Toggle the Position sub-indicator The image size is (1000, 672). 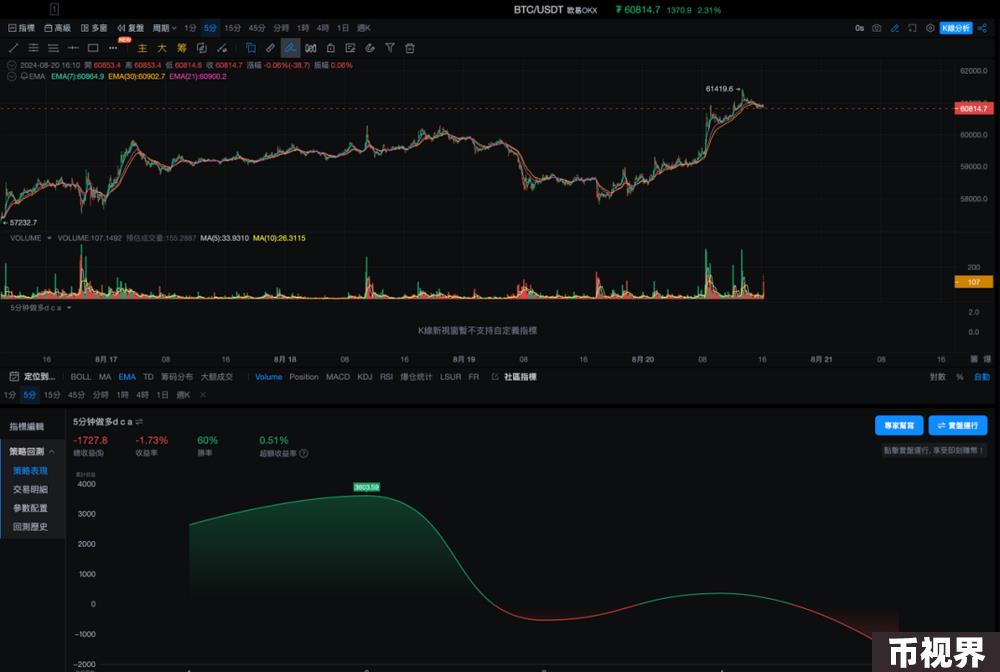pyautogui.click(x=304, y=377)
